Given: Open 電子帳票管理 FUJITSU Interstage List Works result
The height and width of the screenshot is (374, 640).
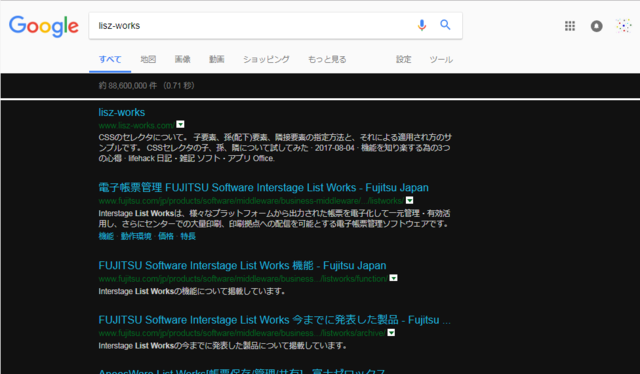Looking at the screenshot, I should pyautogui.click(x=263, y=188).
